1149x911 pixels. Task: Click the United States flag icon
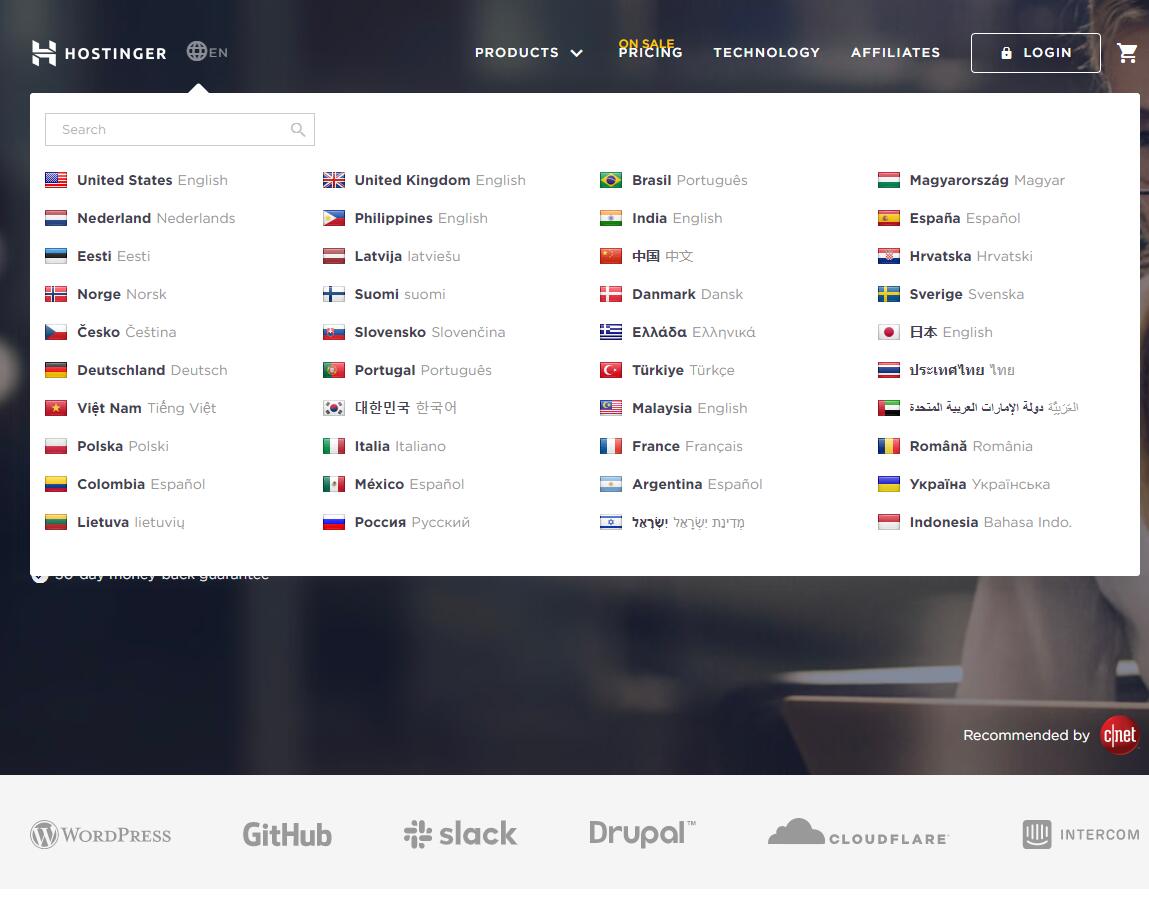56,180
